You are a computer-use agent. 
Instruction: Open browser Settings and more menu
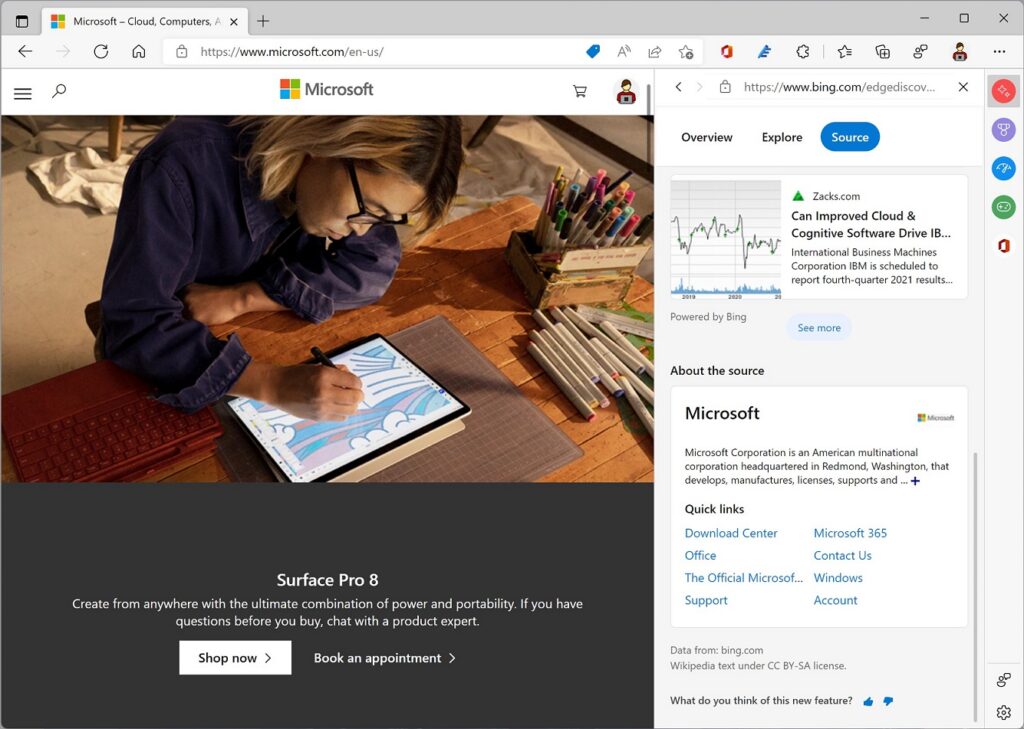999,51
